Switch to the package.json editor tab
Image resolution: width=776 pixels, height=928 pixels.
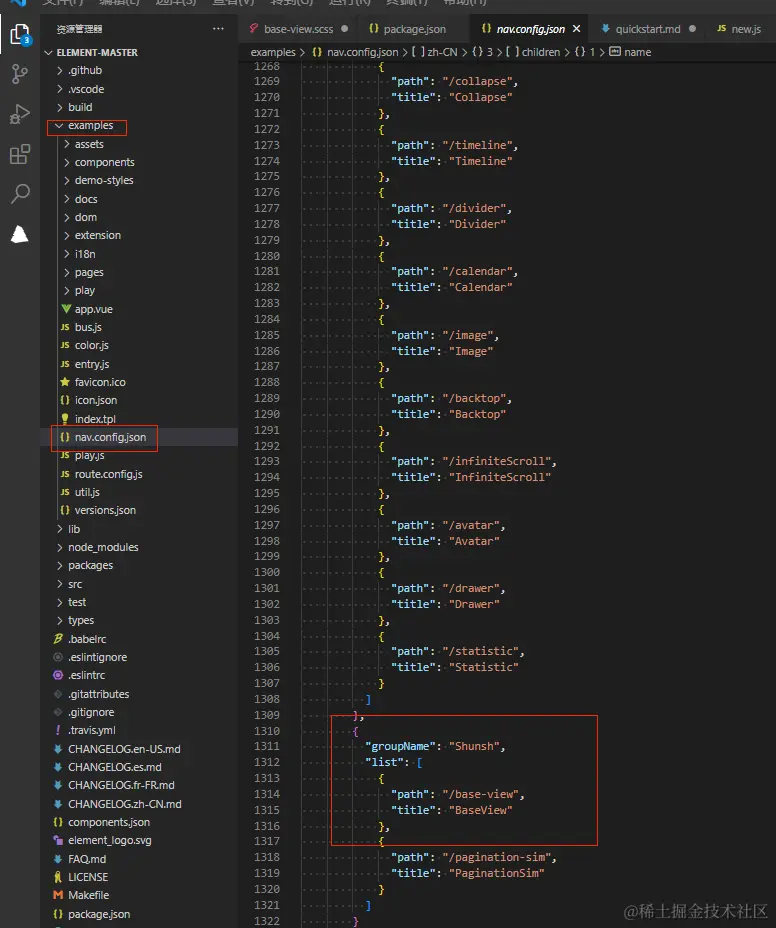click(414, 29)
